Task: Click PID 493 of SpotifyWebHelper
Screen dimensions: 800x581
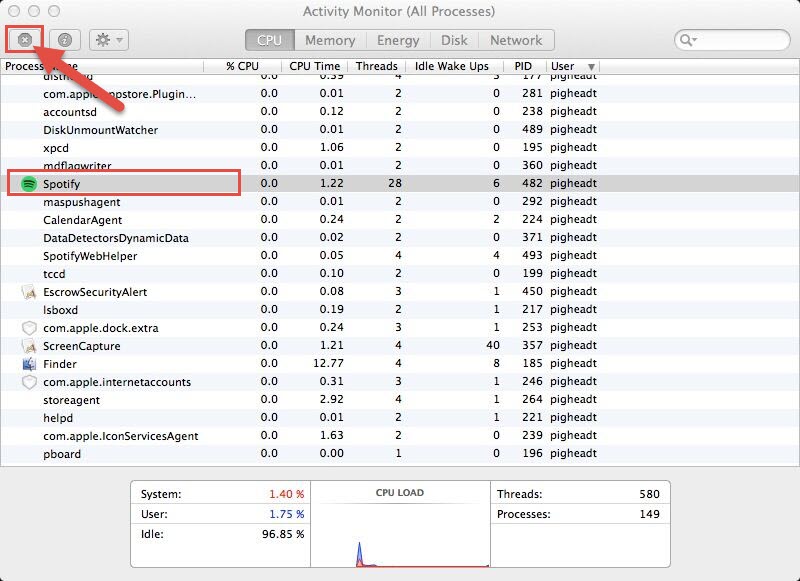Action: [x=532, y=255]
